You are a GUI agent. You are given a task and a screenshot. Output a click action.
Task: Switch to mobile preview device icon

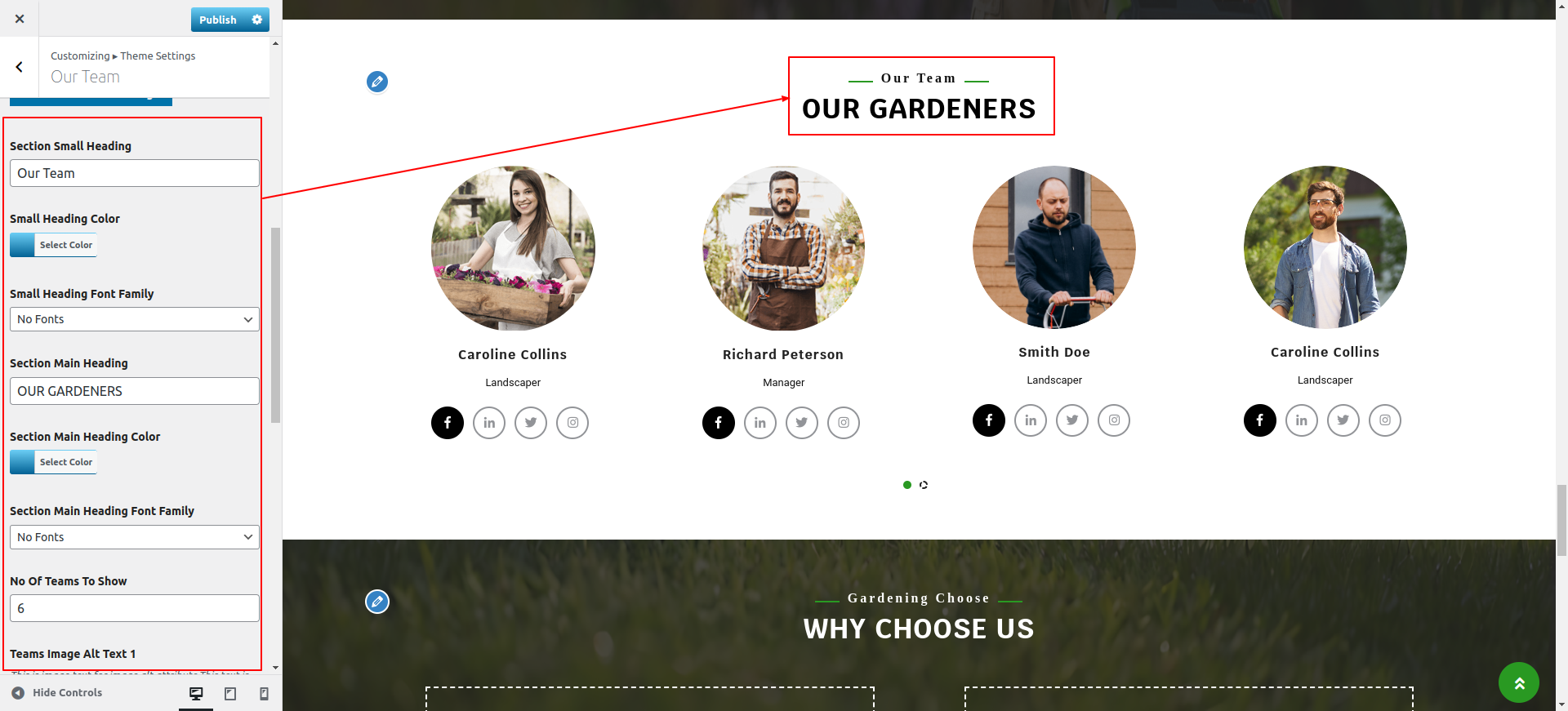[264, 694]
